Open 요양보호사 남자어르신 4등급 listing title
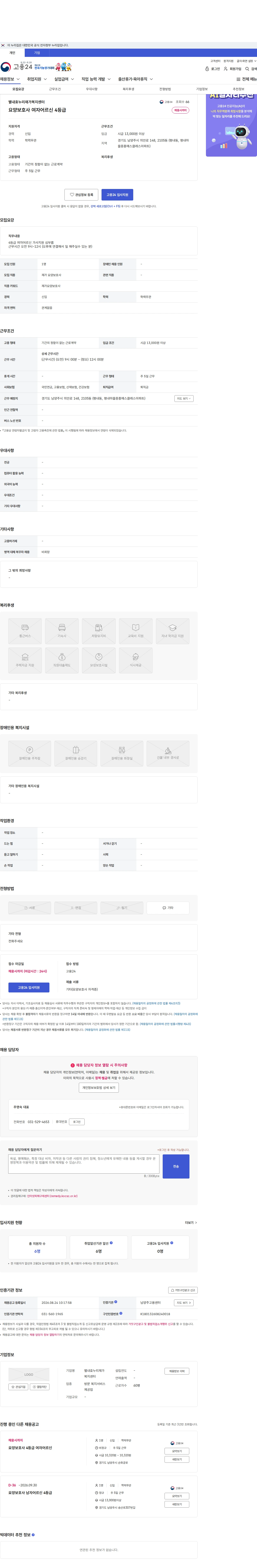Screen dimensions: 257x1568 pos(30,1493)
